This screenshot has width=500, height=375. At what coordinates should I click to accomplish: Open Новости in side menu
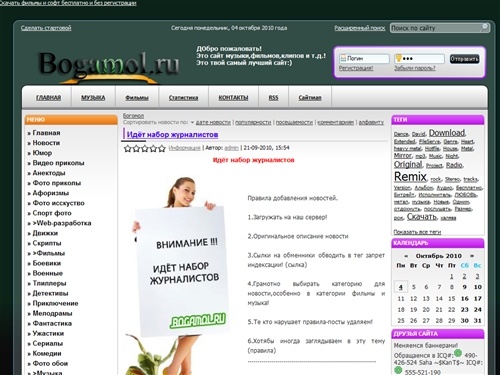(46, 143)
